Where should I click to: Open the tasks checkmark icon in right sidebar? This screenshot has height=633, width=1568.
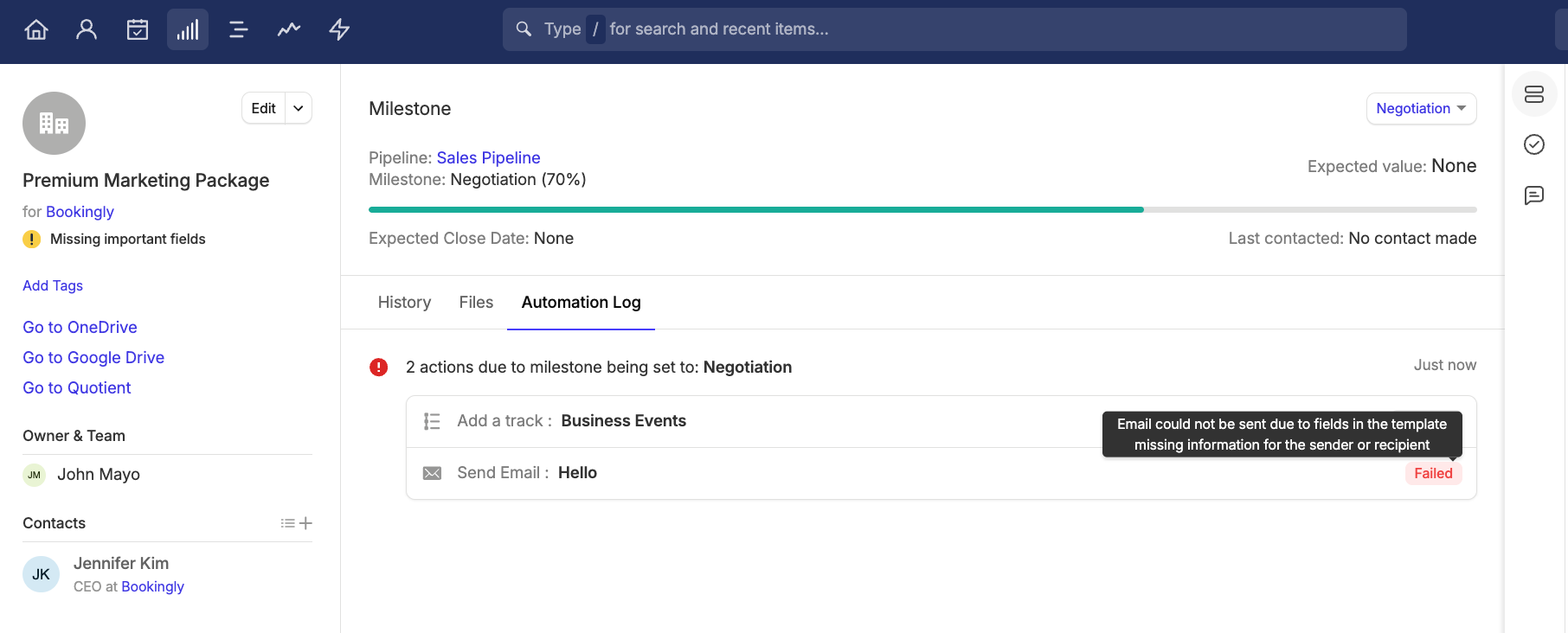pyautogui.click(x=1534, y=144)
